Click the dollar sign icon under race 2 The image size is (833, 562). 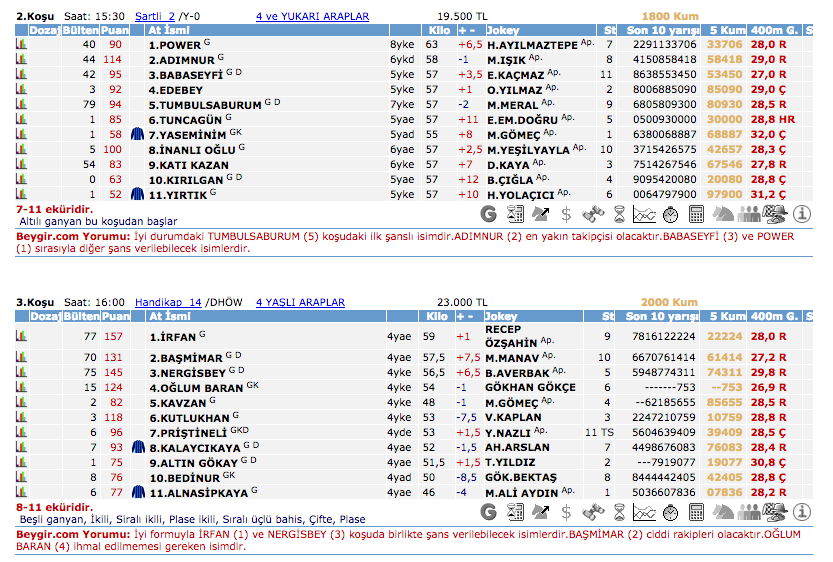567,213
